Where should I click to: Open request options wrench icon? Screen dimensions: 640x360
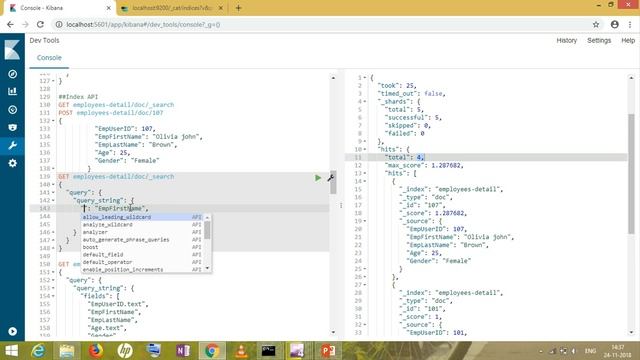(330, 178)
